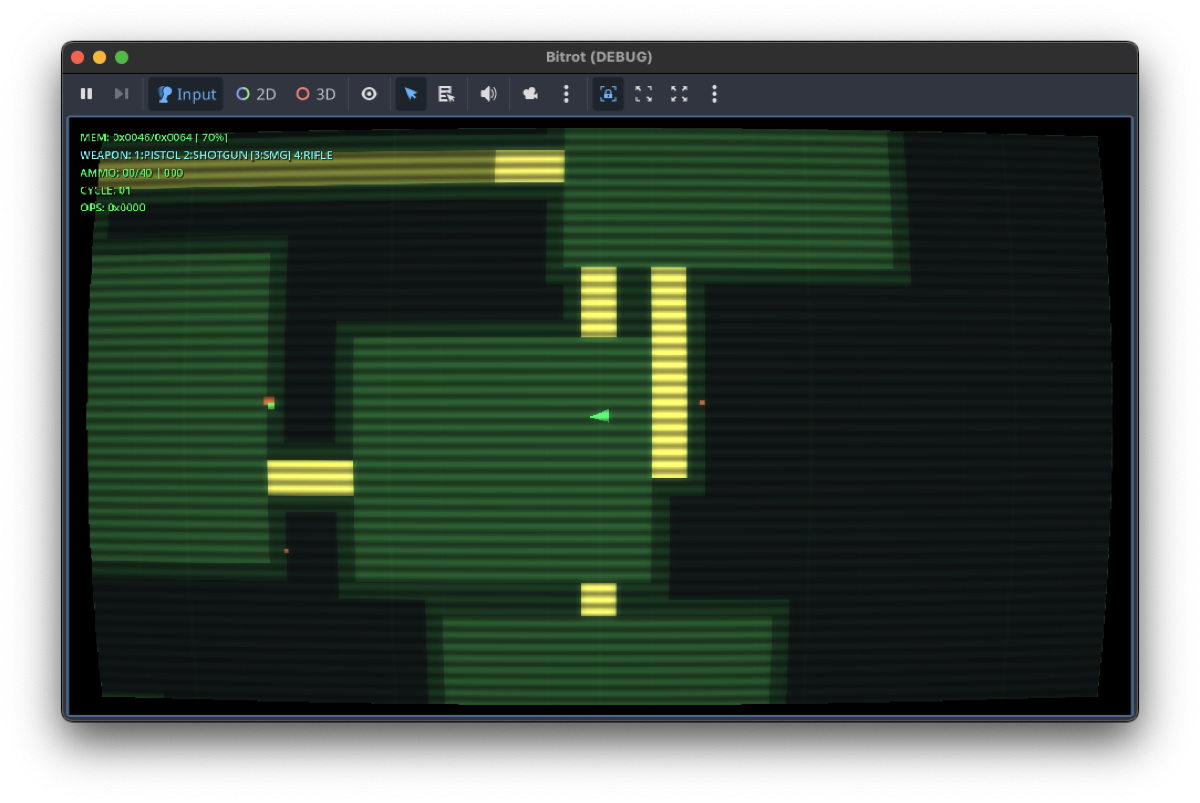Viewport: 1200px width, 803px height.
Task: Step to the next frame
Action: (121, 93)
